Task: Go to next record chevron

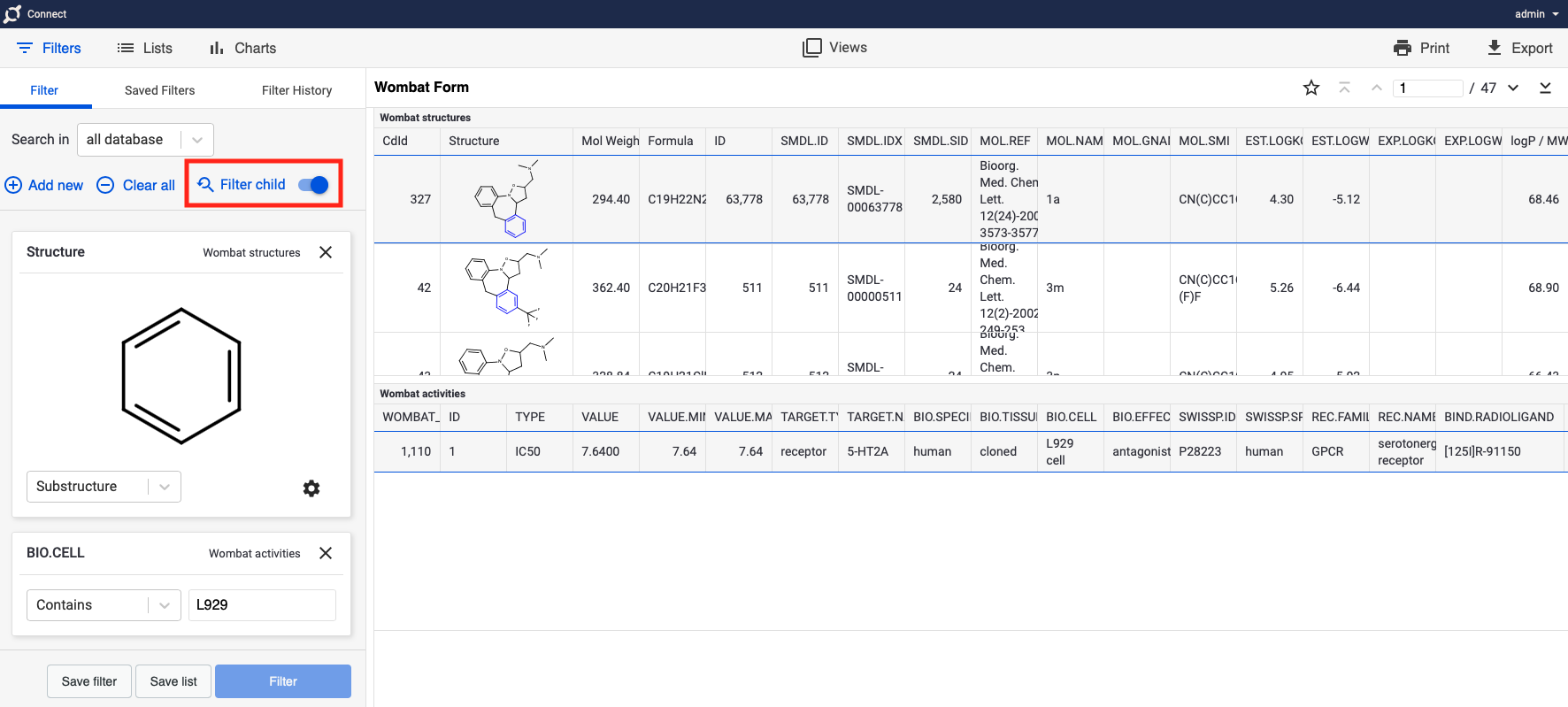Action: click(x=1513, y=88)
